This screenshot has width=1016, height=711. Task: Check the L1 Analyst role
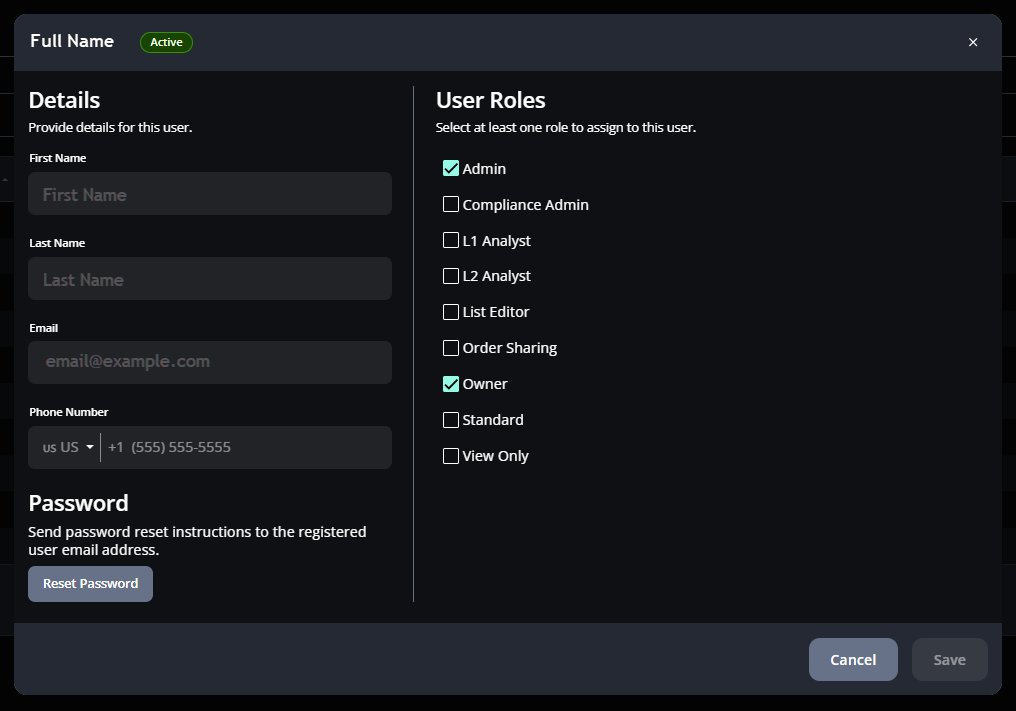(x=451, y=240)
